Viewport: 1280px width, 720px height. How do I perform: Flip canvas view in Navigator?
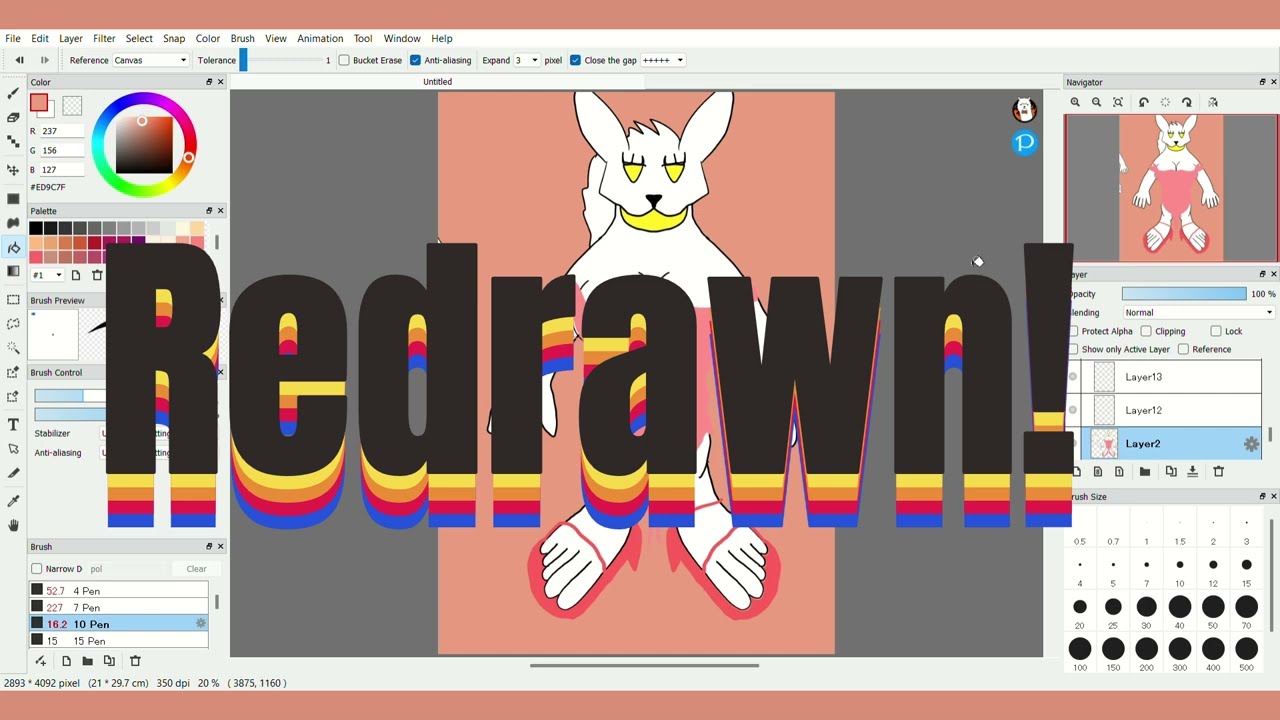click(x=1213, y=102)
